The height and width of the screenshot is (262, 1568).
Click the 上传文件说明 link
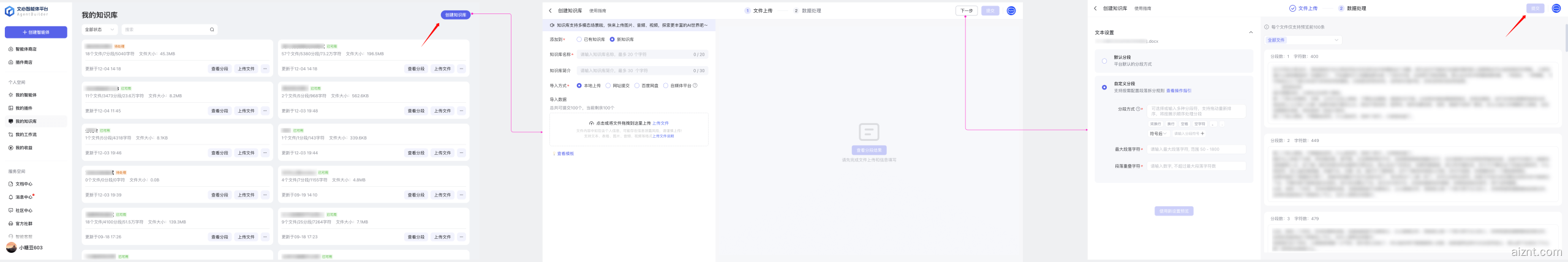663,136
